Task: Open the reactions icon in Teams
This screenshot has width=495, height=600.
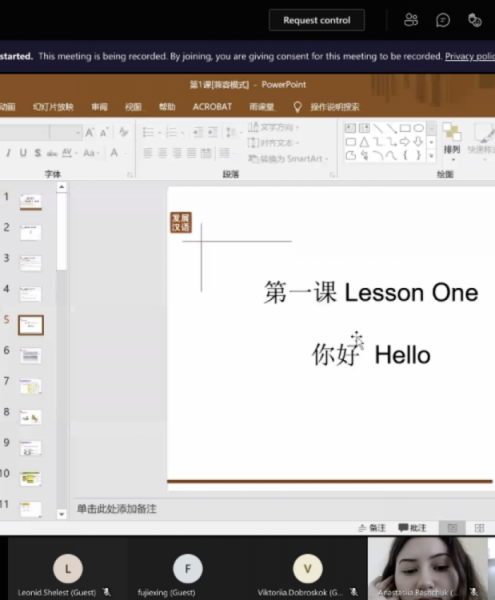Action: (475, 20)
